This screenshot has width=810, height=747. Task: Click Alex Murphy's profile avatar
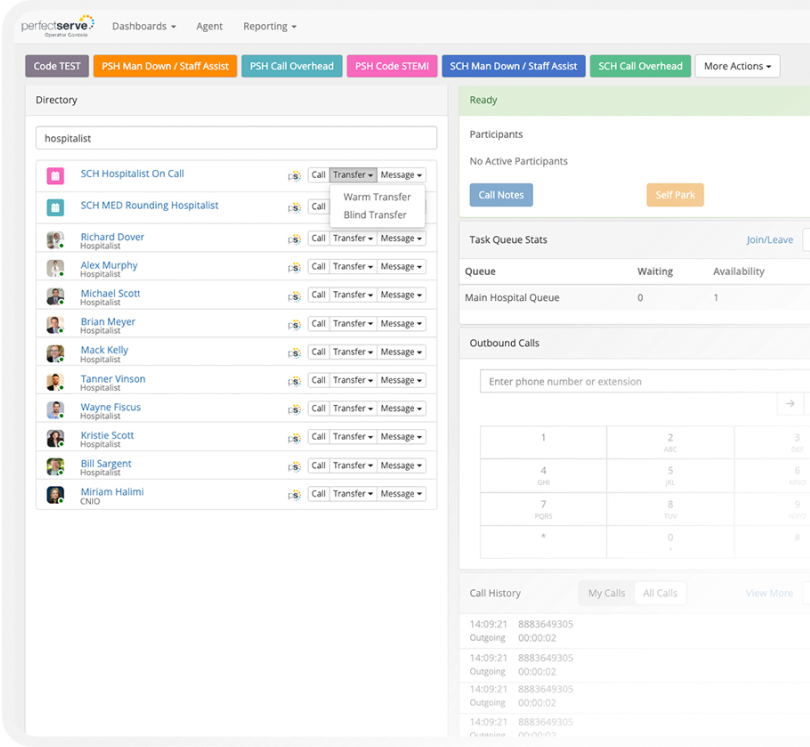tap(56, 268)
